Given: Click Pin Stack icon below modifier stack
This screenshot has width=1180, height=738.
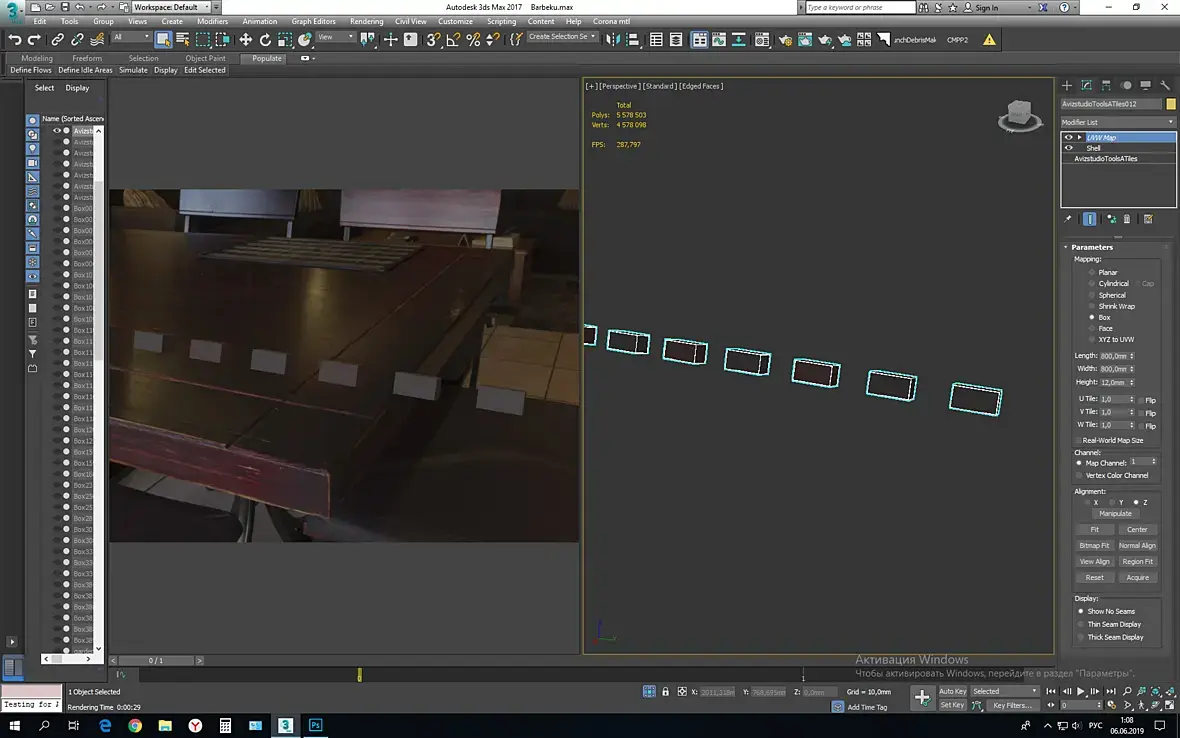Looking at the screenshot, I should (1067, 219).
